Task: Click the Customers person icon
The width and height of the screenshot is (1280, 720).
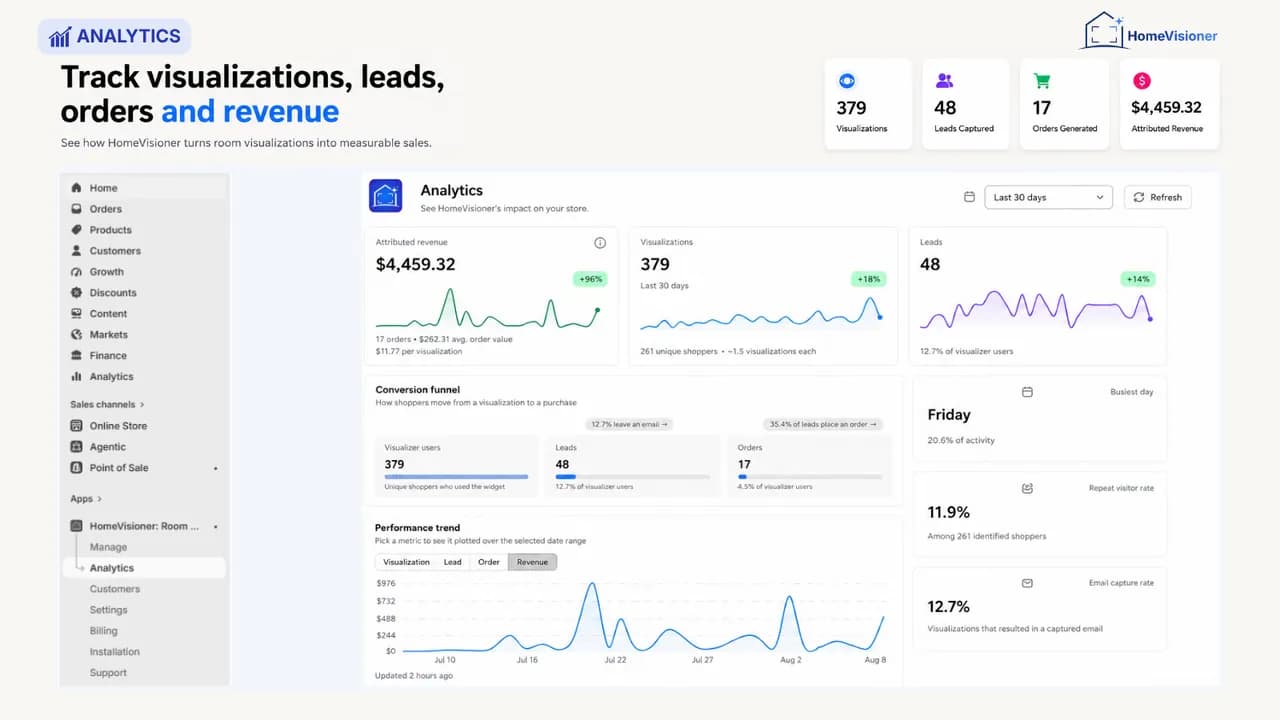Action: (x=77, y=251)
